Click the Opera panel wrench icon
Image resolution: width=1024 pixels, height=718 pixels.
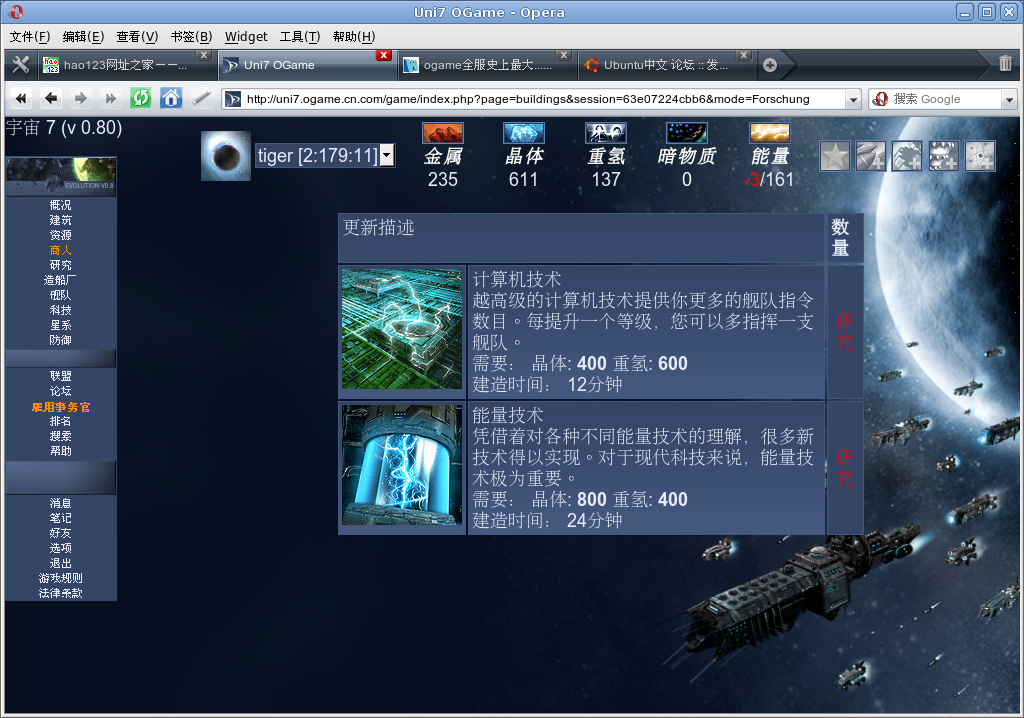click(21, 65)
